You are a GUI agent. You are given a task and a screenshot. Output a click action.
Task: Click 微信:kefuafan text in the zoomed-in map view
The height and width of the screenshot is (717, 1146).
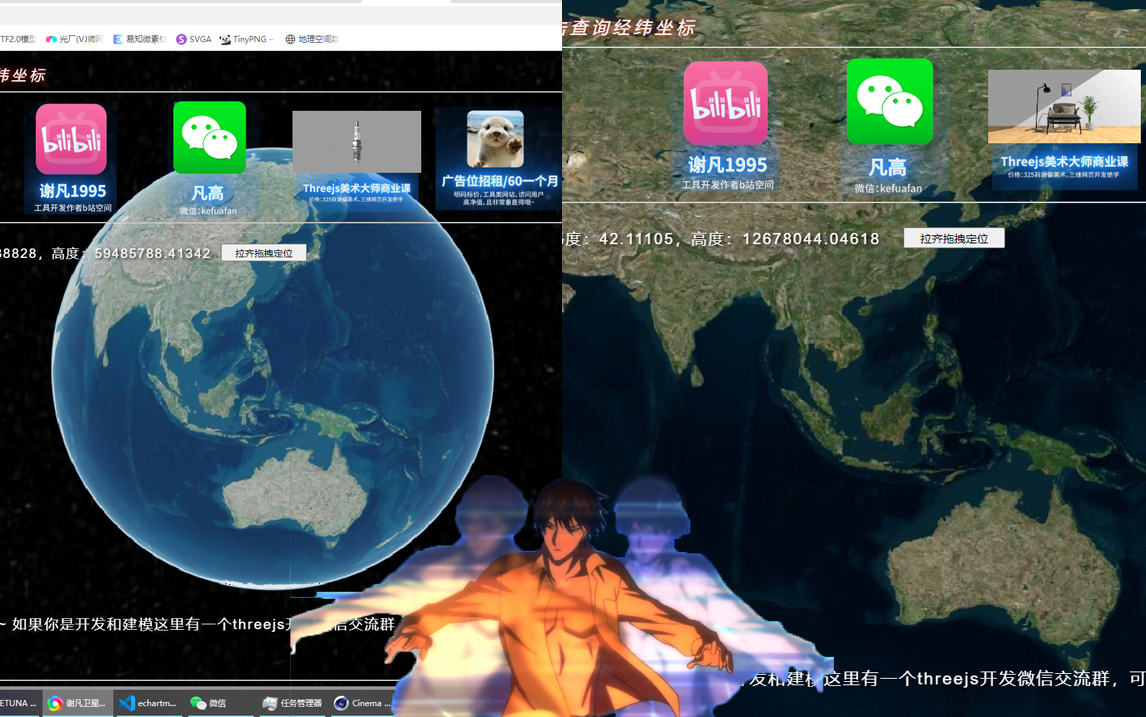(x=888, y=189)
